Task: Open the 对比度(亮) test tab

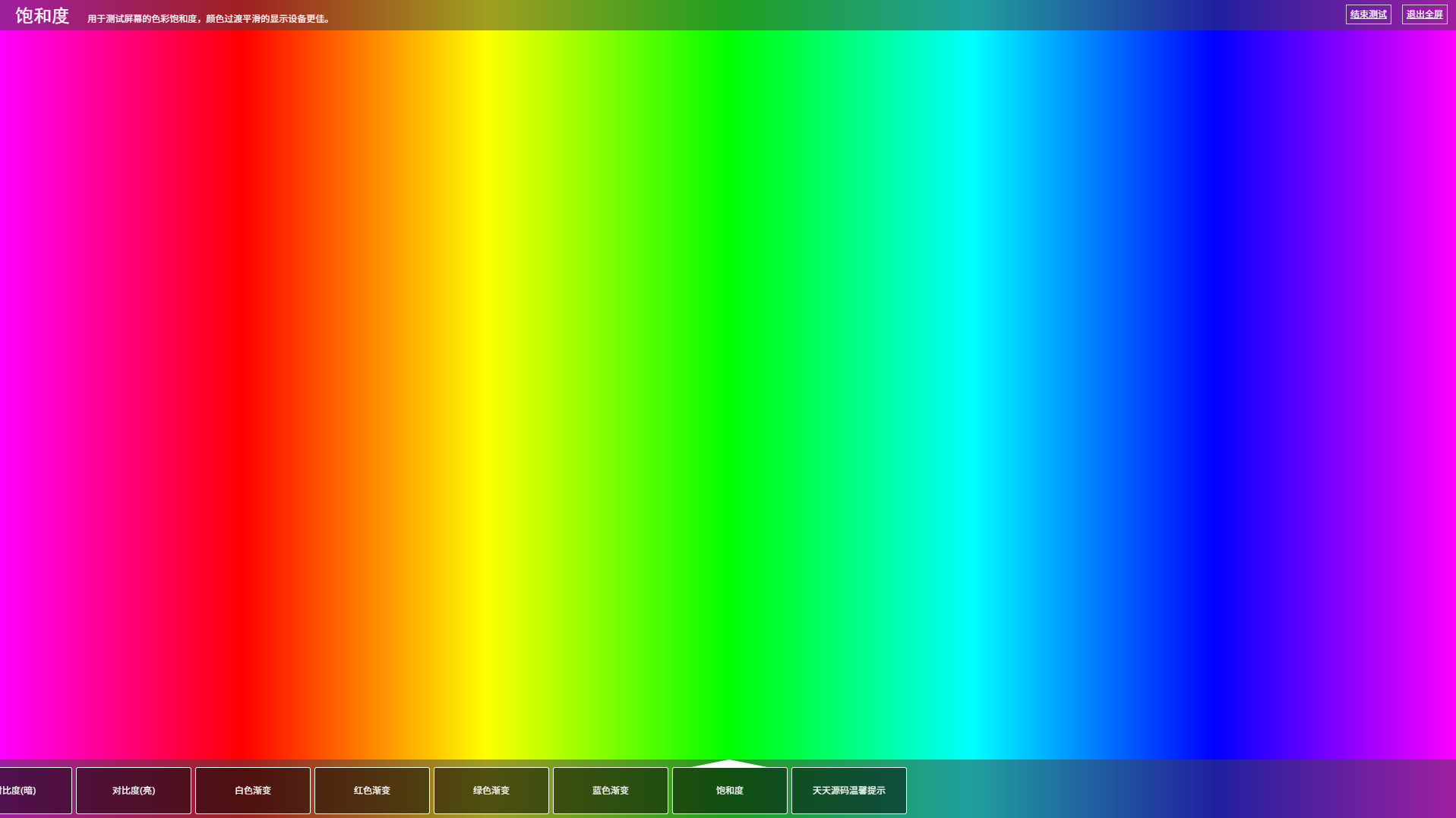Action: (x=134, y=791)
